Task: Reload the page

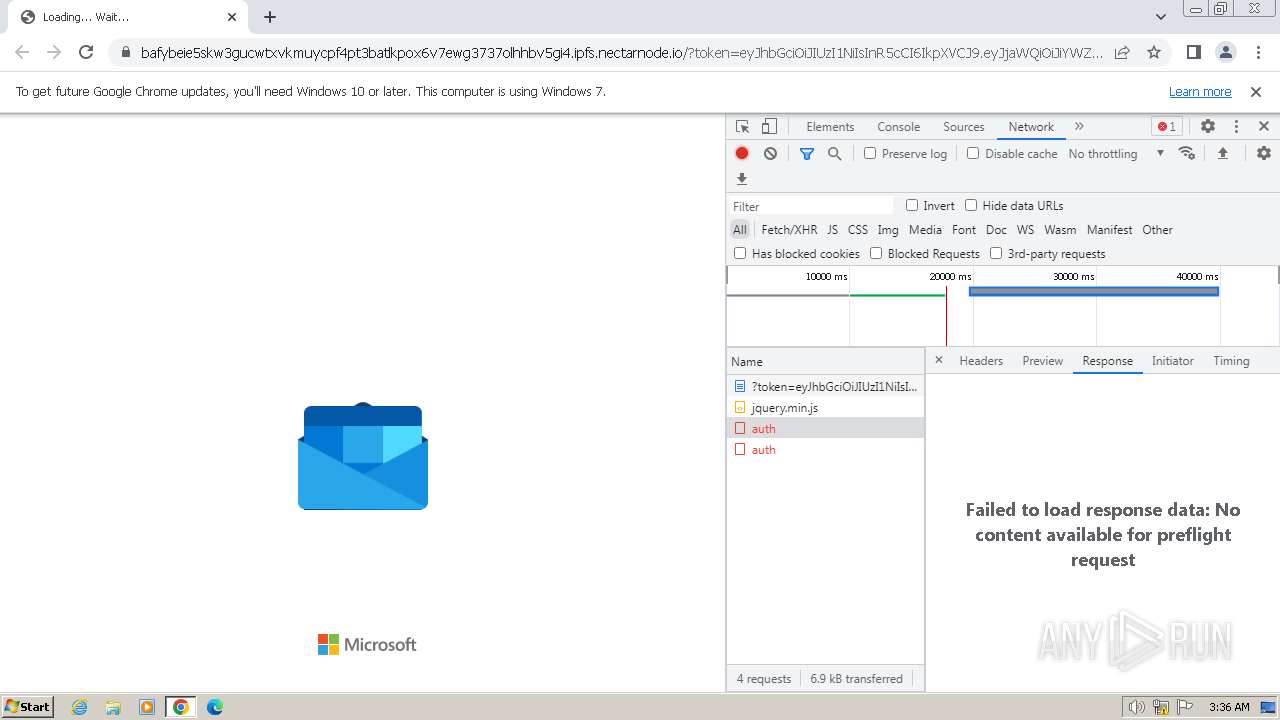Action: click(86, 52)
